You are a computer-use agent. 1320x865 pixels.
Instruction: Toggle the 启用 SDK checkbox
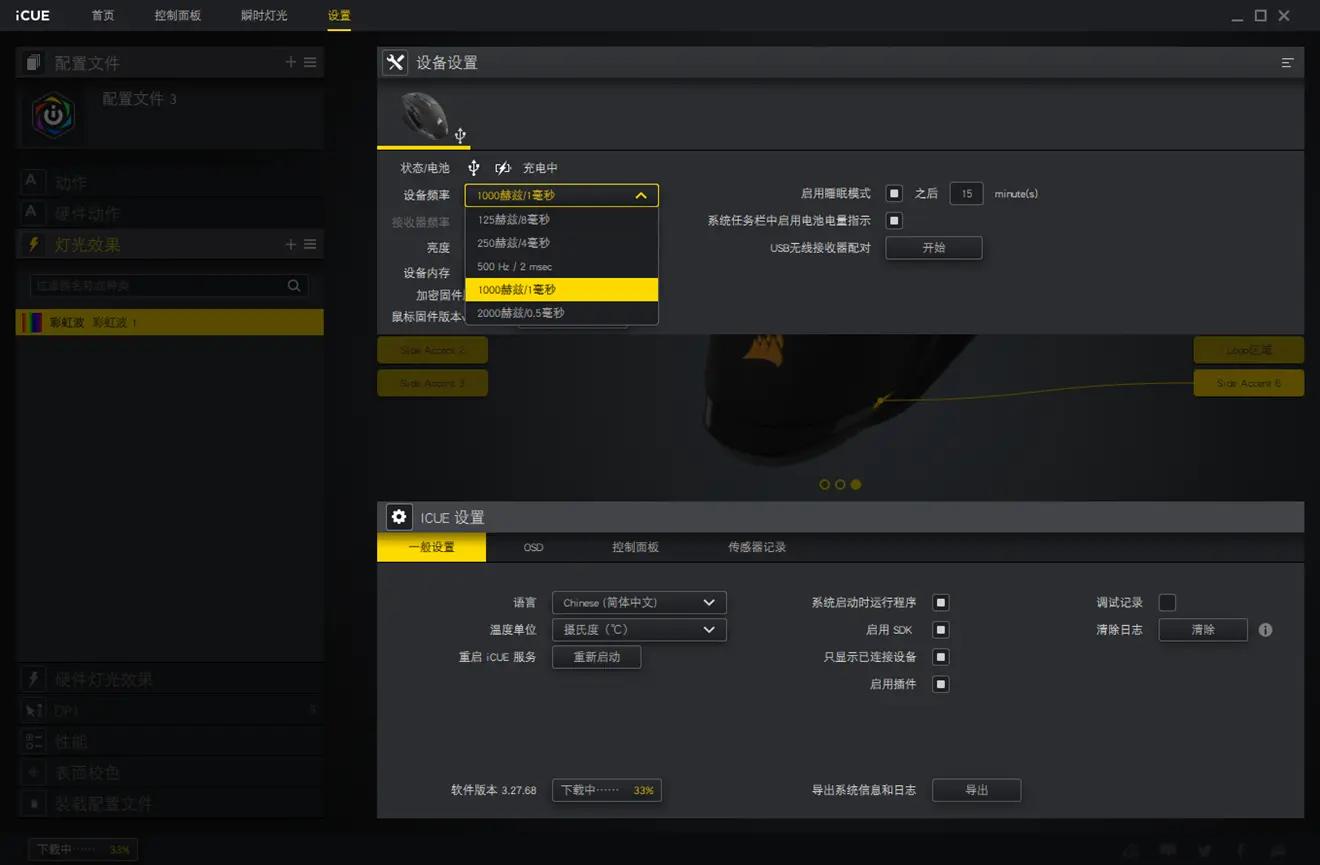940,630
